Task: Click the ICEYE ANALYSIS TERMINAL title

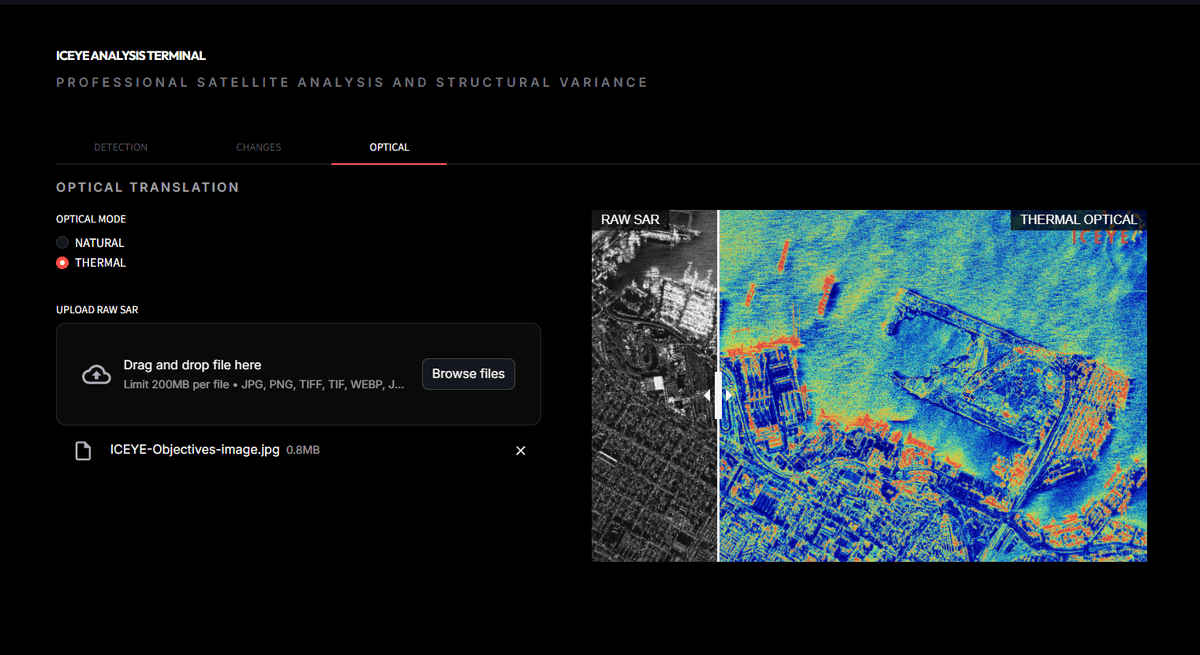Action: pyautogui.click(x=131, y=56)
